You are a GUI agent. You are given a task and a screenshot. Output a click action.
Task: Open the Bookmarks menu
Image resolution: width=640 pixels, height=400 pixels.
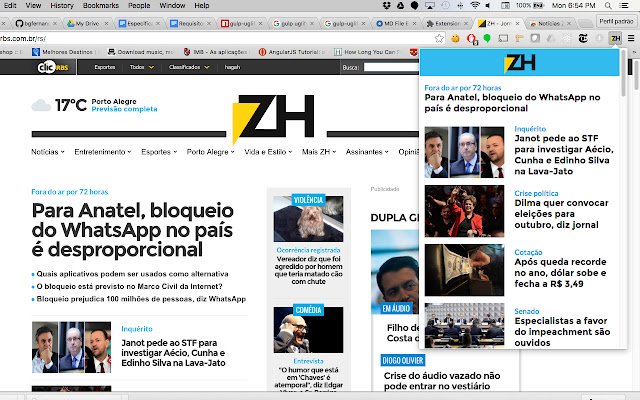click(100, 5)
